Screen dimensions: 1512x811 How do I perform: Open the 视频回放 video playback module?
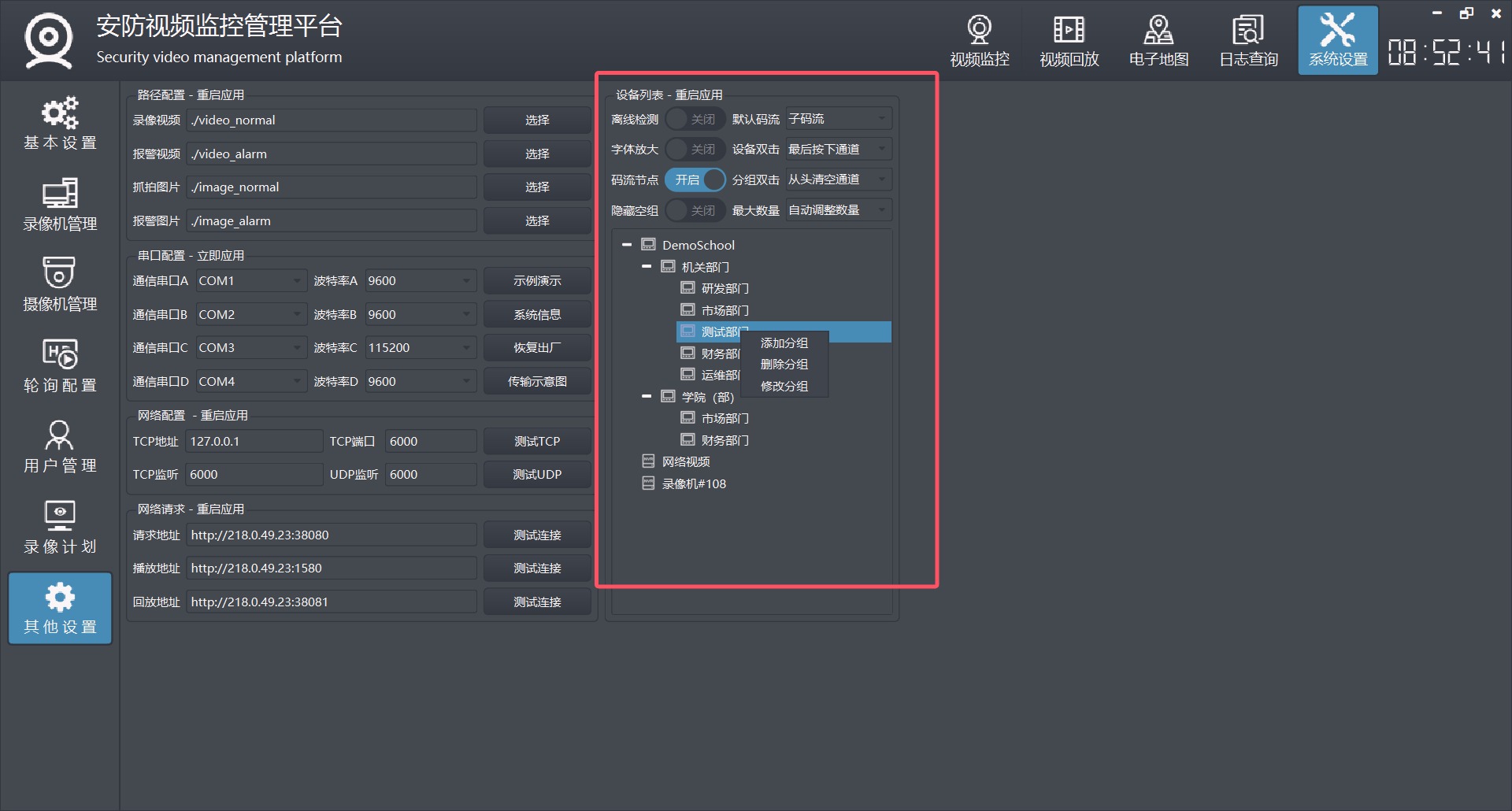(1069, 41)
